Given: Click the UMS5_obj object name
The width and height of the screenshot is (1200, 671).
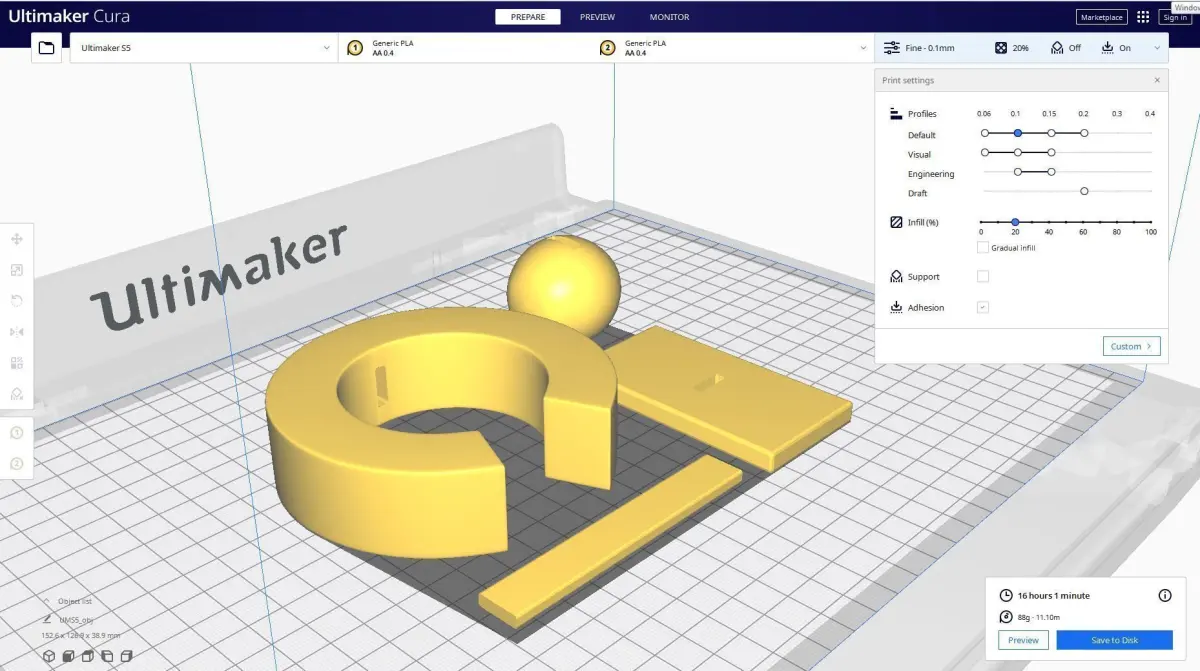Looking at the screenshot, I should click(76, 620).
